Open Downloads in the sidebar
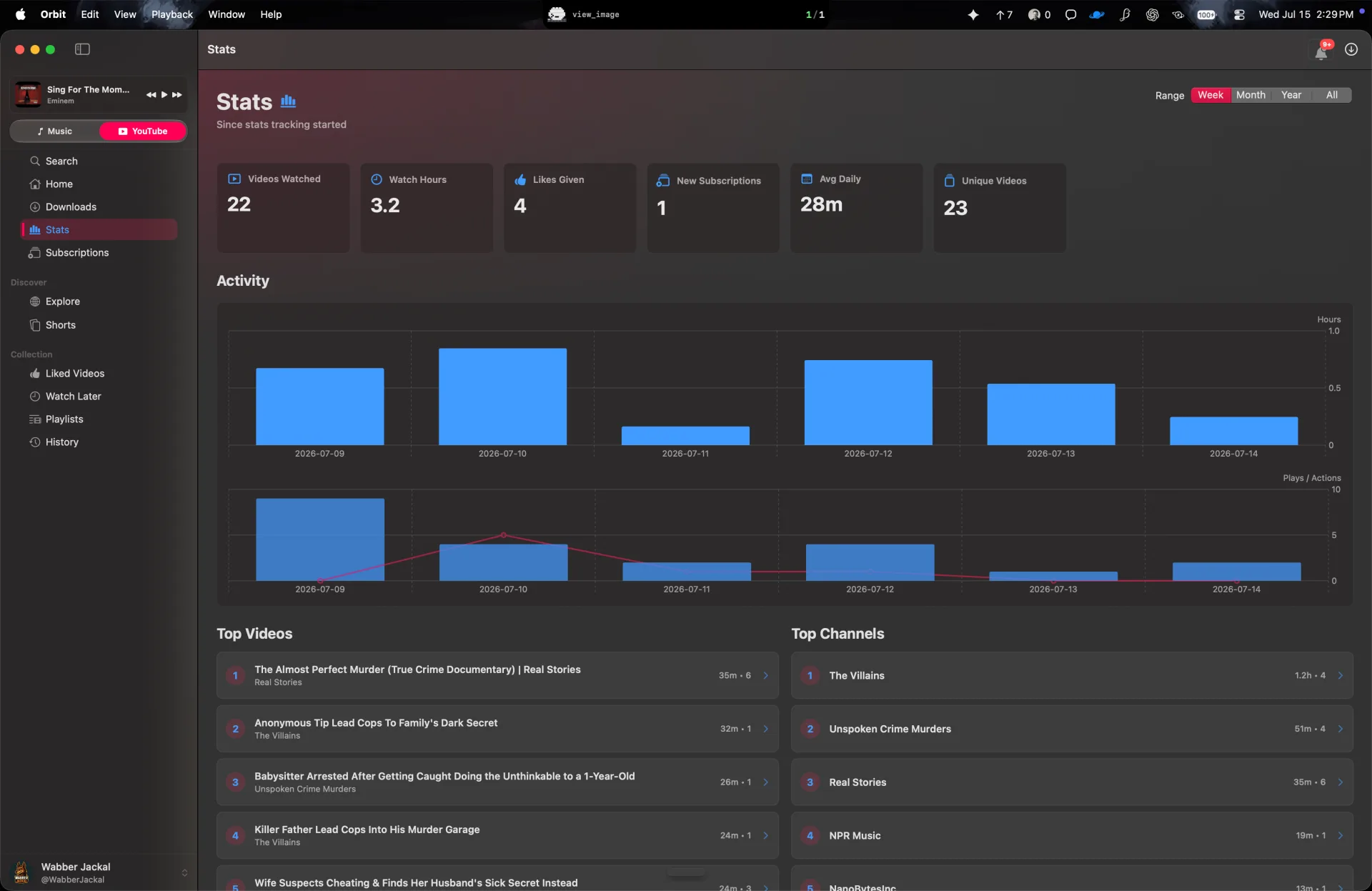This screenshot has width=1372, height=891. click(x=99, y=207)
